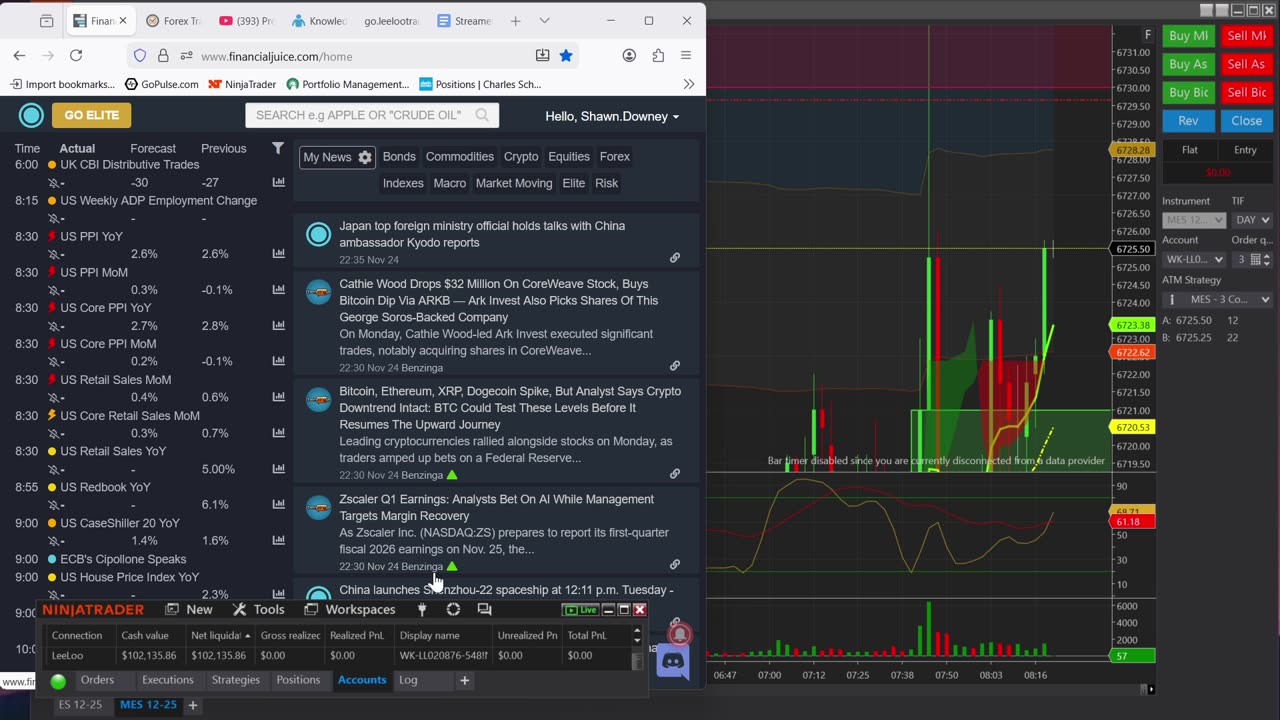Copy link of Zscaler Q1 Earnings article
Screen dimensions: 1280x720
click(675, 564)
